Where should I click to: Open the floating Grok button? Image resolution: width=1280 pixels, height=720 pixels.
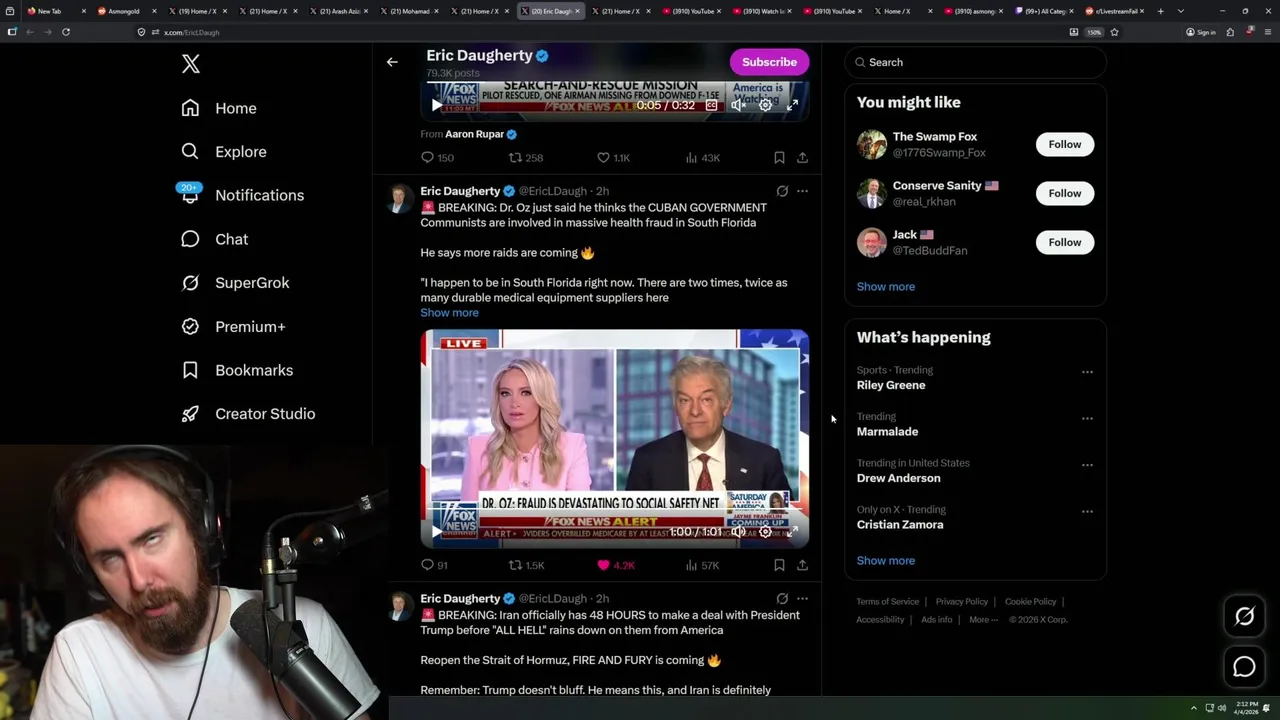pyautogui.click(x=1244, y=617)
